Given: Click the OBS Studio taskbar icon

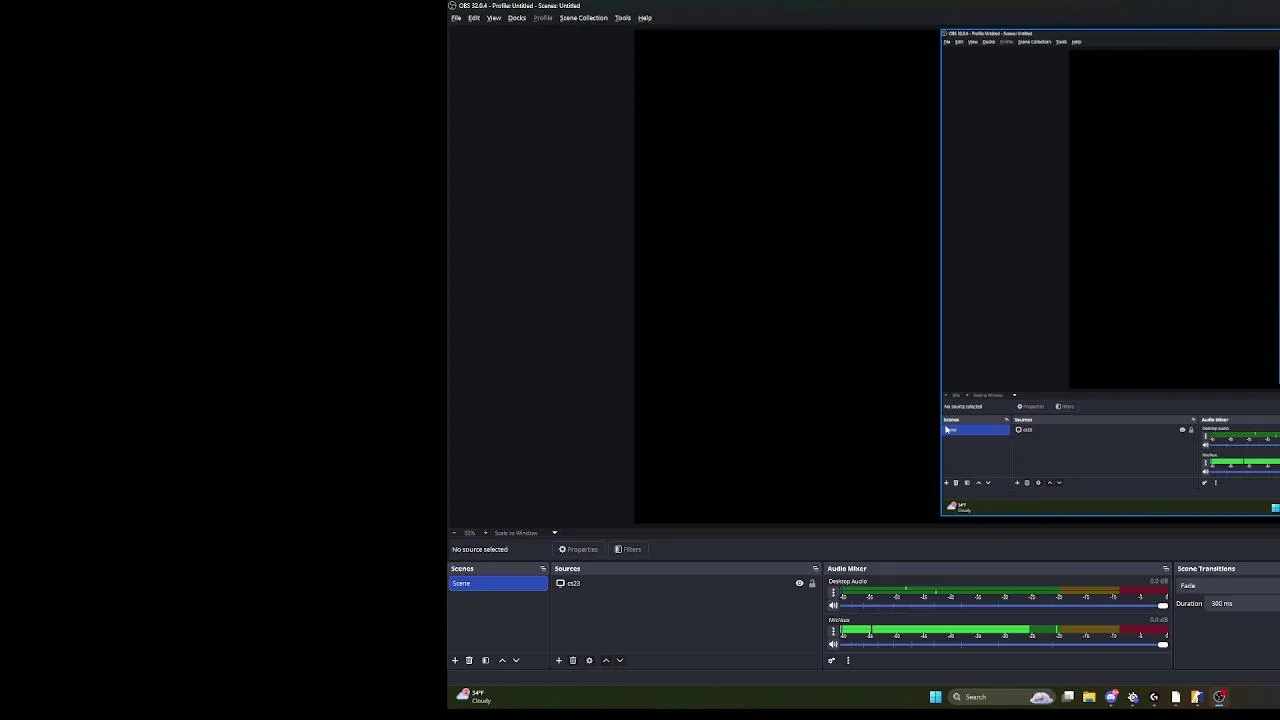Looking at the screenshot, I should (1220, 697).
